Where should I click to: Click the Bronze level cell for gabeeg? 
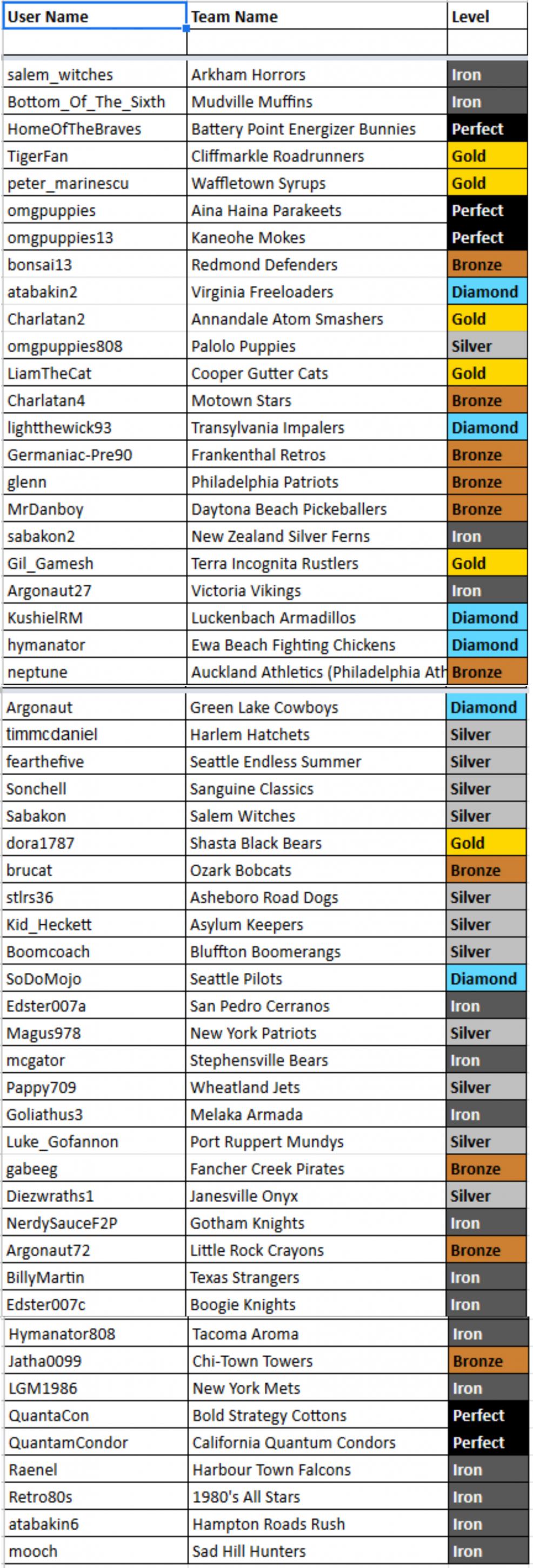pos(485,1169)
